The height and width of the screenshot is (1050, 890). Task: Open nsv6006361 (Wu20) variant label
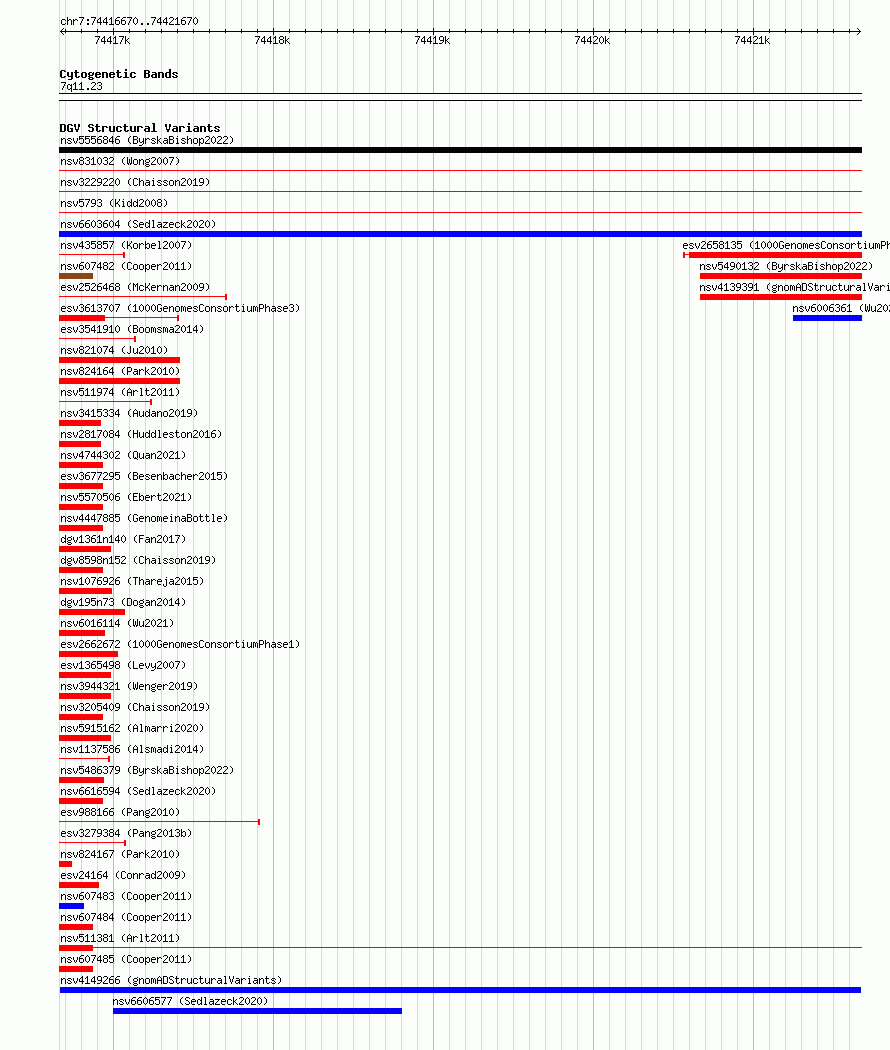pyautogui.click(x=841, y=308)
